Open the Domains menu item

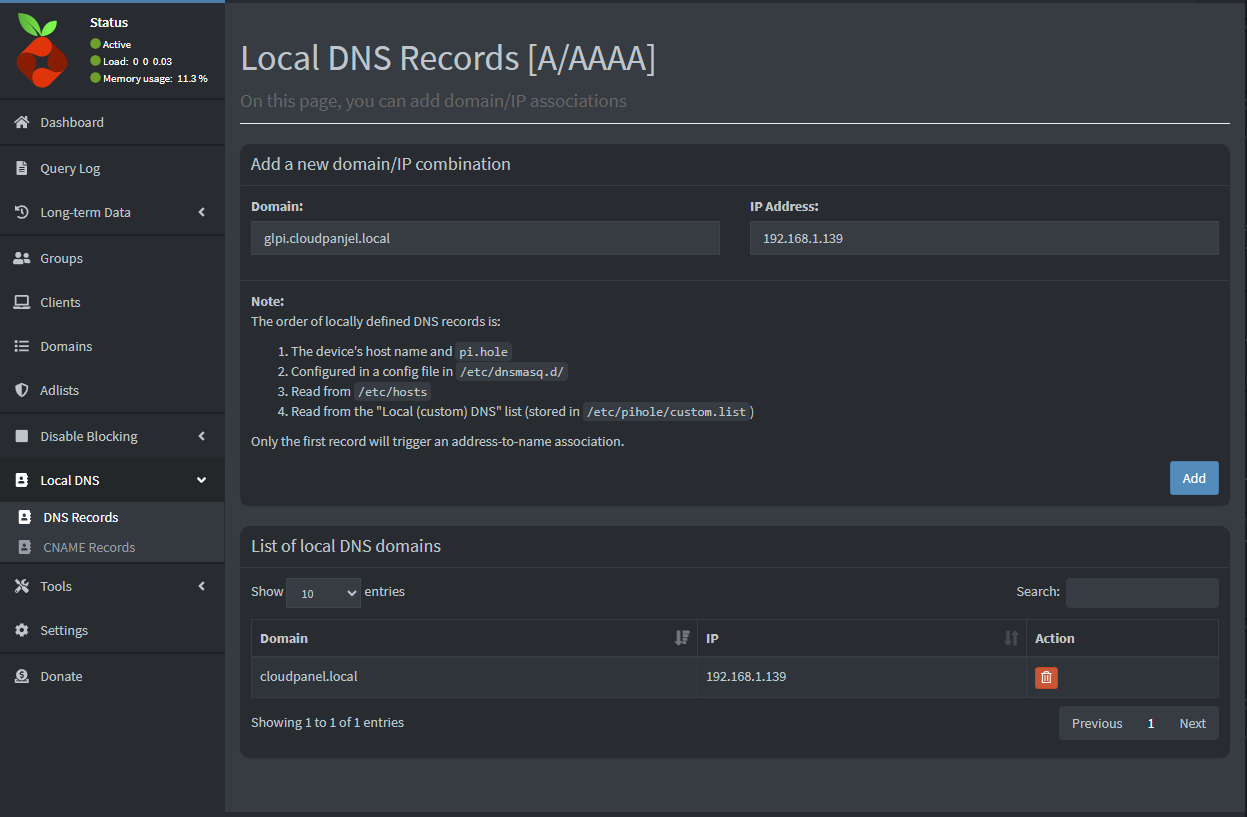coord(66,346)
